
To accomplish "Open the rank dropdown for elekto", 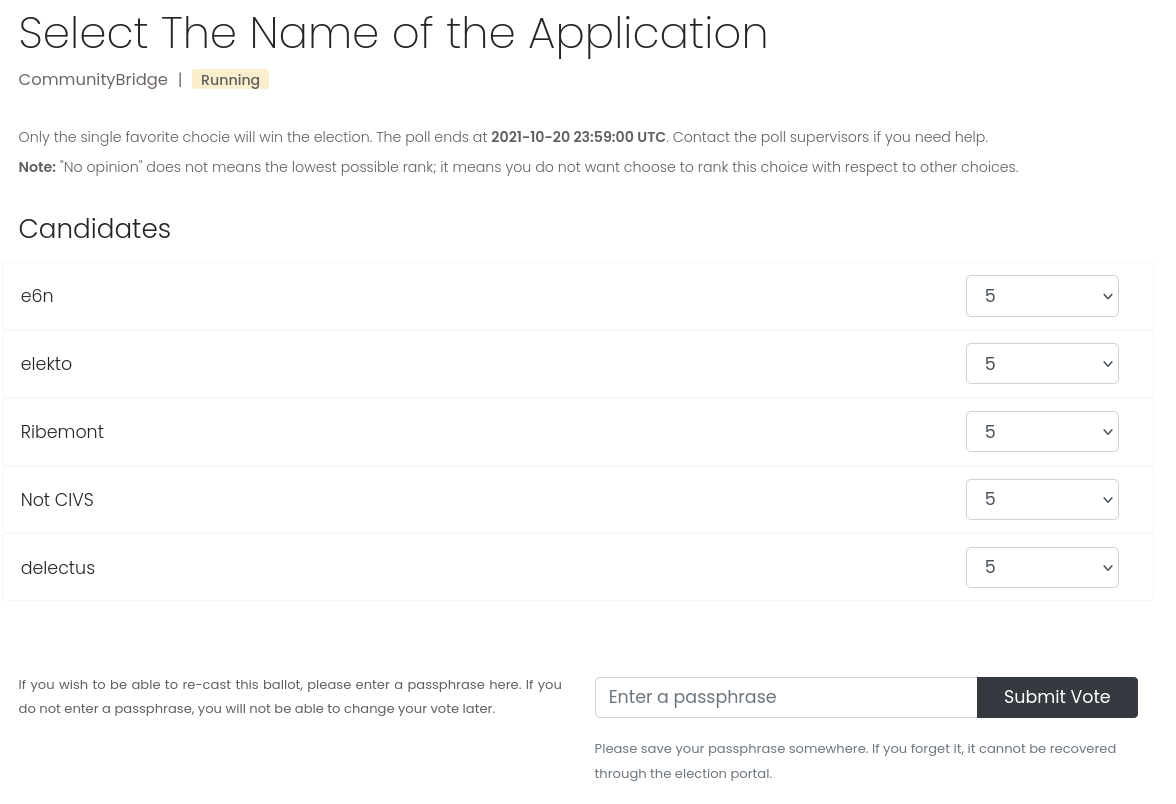I will click(x=1041, y=364).
